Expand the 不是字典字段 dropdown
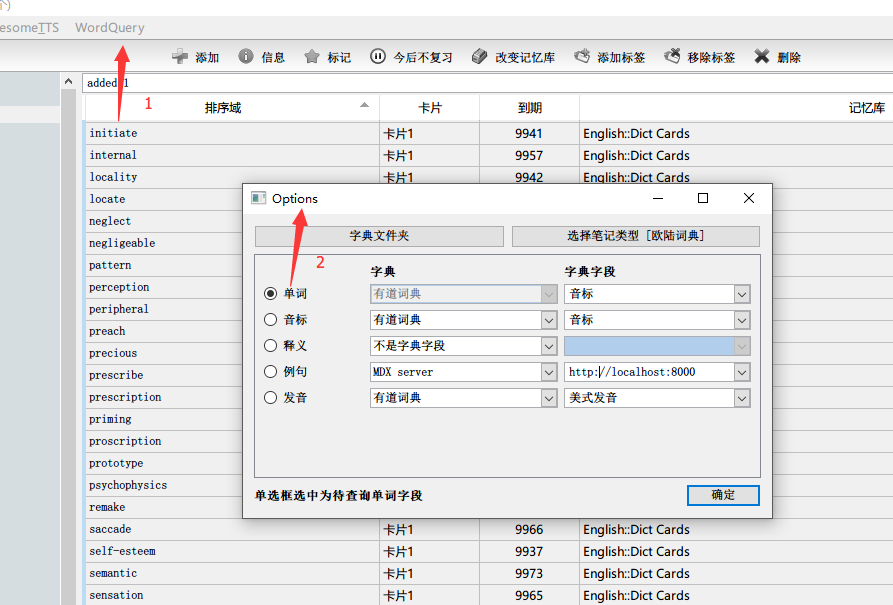The image size is (893, 605). point(549,346)
